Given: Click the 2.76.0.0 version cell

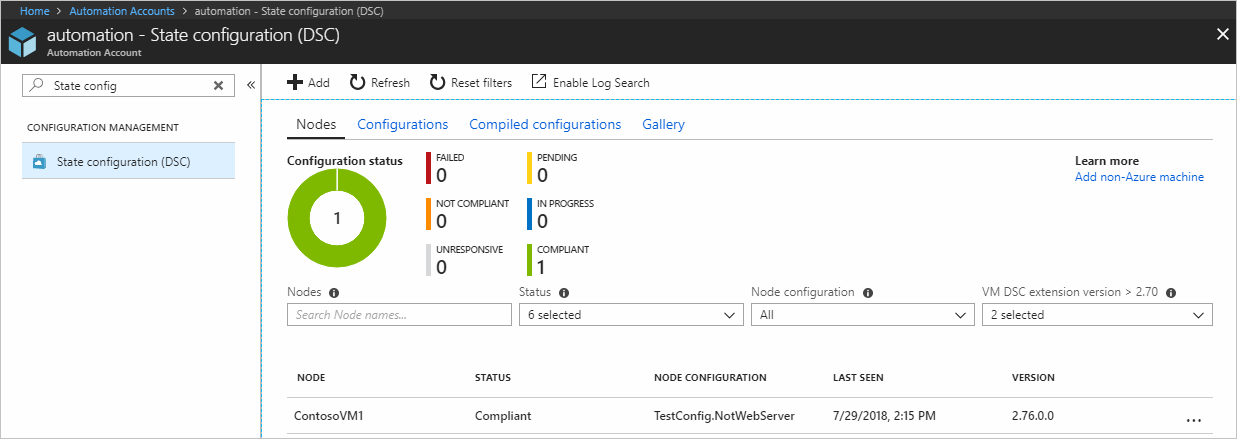Looking at the screenshot, I should coord(1034,416).
